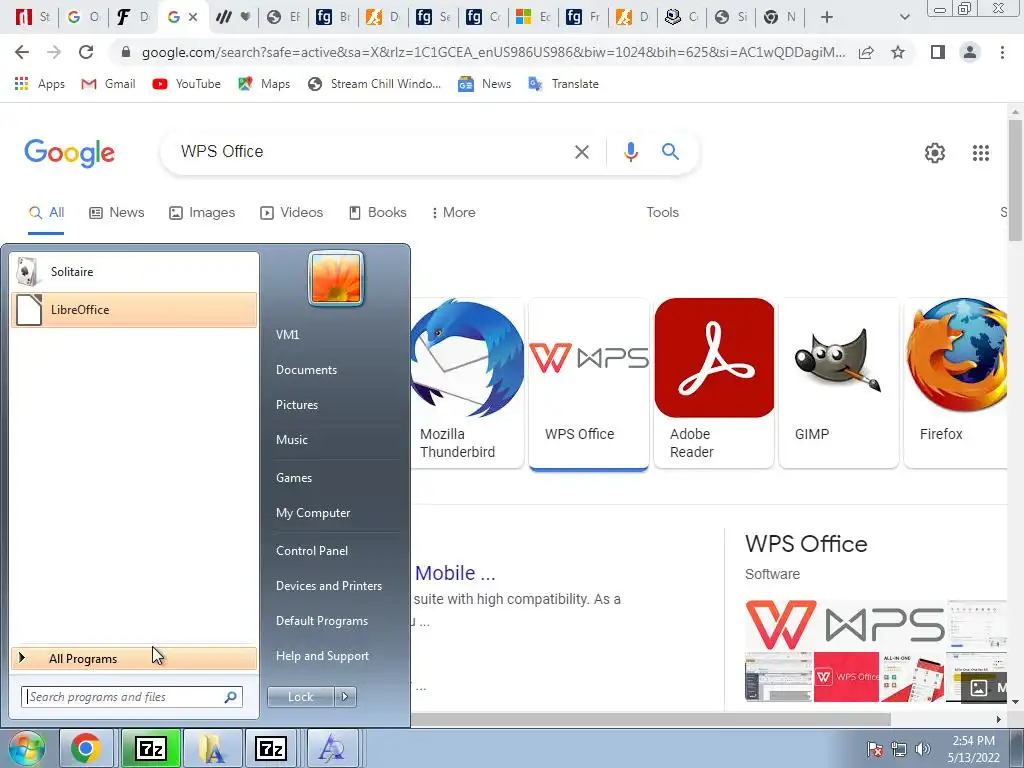This screenshot has height=768, width=1024.
Task: Select the All search tab
Action: [46, 213]
